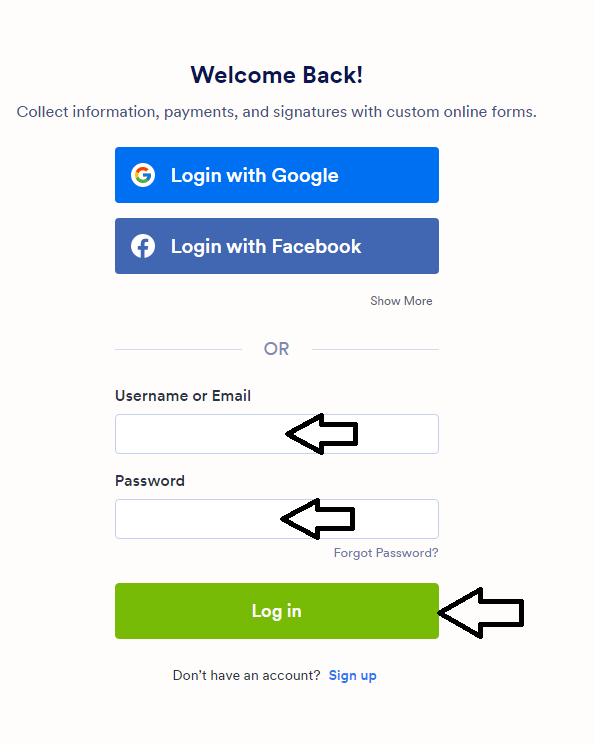Click the Don't have an account? text
Screen dimensions: 595x745
247,676
